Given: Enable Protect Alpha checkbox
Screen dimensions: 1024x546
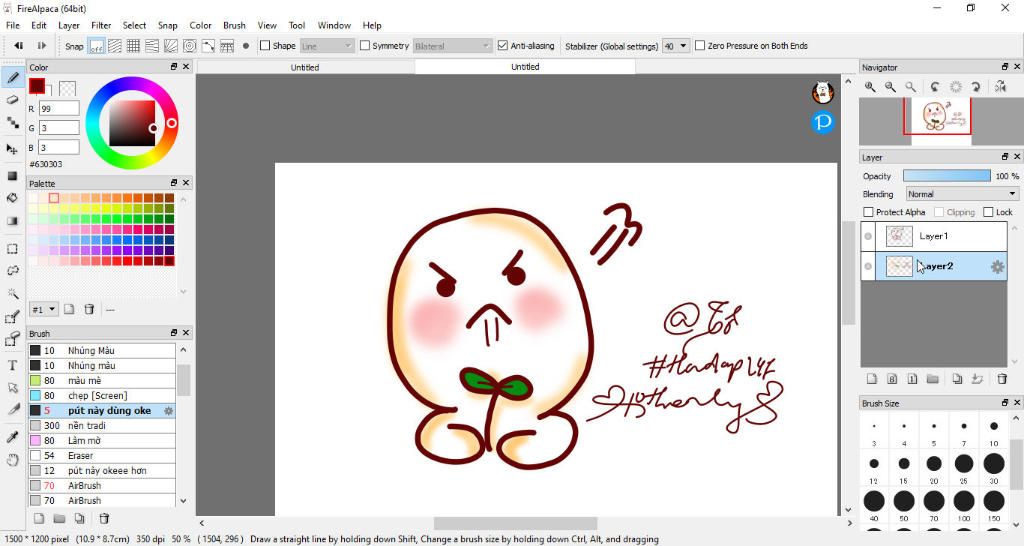Looking at the screenshot, I should (x=868, y=212).
